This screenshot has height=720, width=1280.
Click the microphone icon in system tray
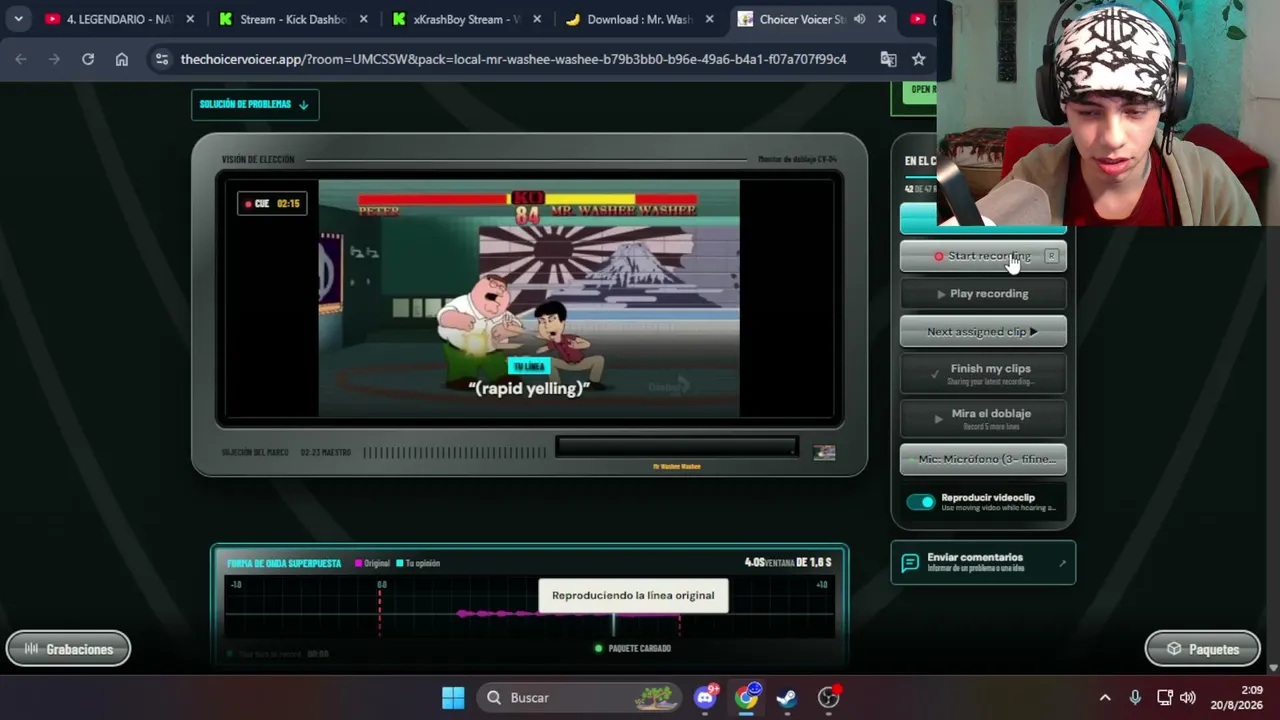pyautogui.click(x=1135, y=697)
